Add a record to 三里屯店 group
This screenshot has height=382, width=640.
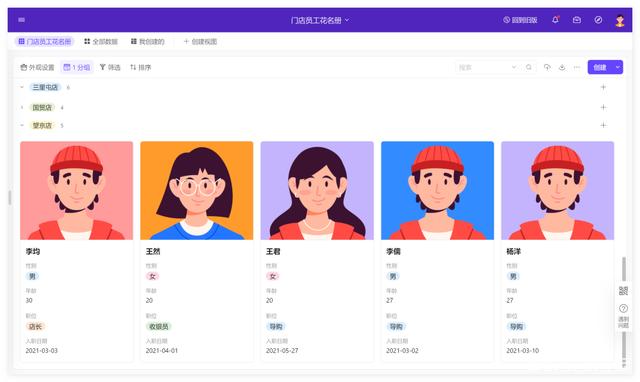(x=603, y=87)
